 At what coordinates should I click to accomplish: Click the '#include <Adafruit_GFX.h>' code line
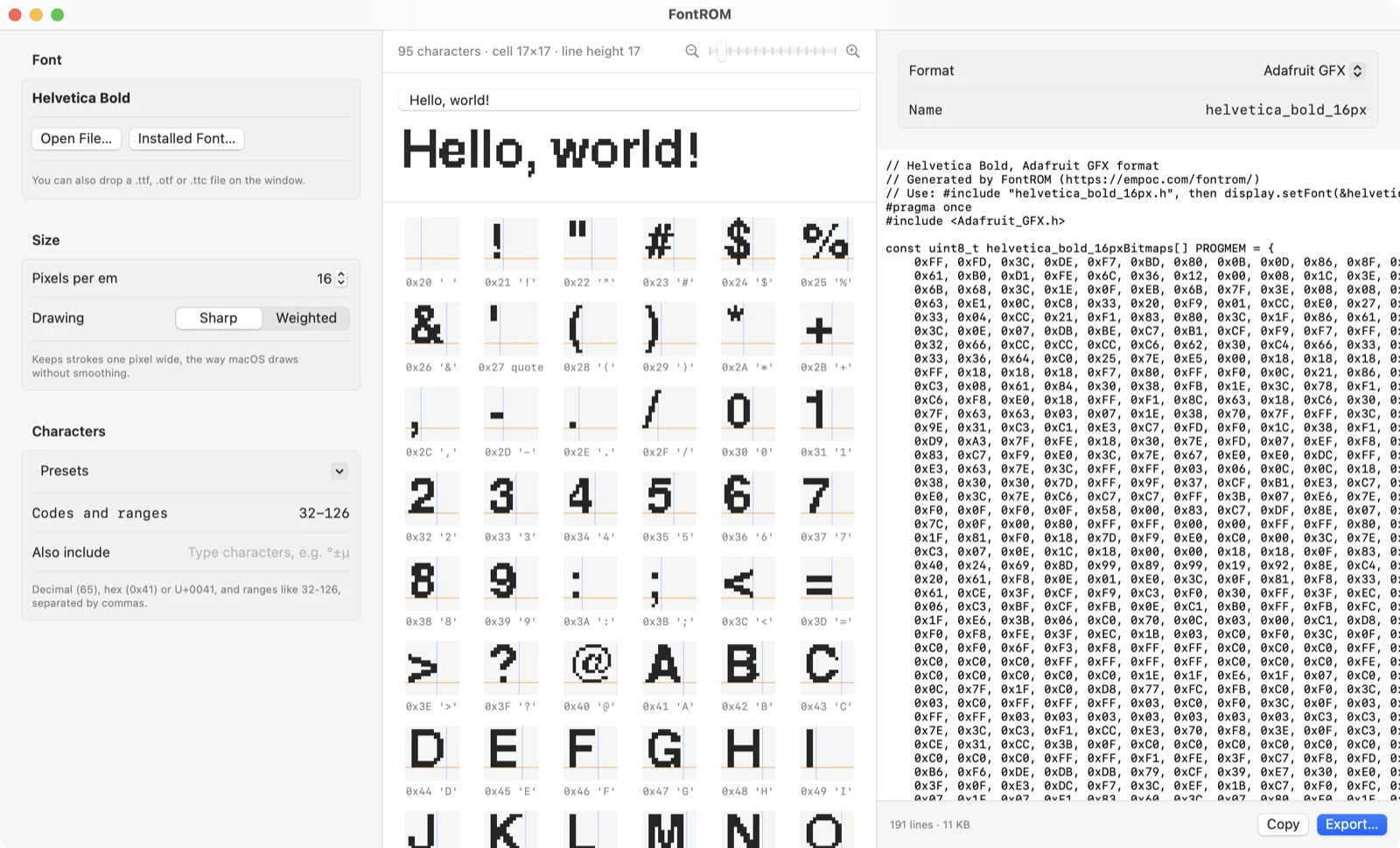(x=975, y=221)
